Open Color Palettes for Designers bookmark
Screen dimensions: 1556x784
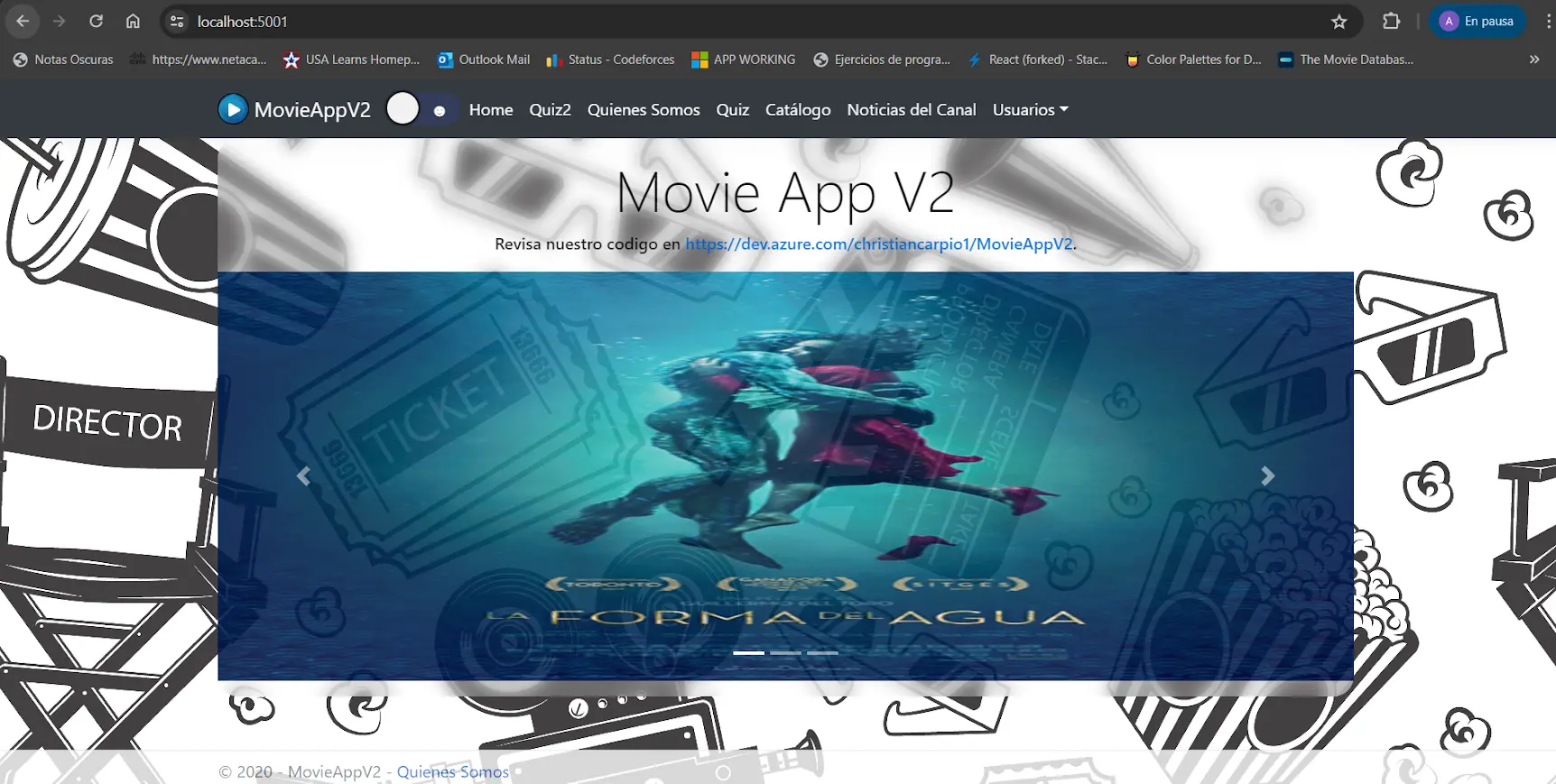(x=1193, y=60)
